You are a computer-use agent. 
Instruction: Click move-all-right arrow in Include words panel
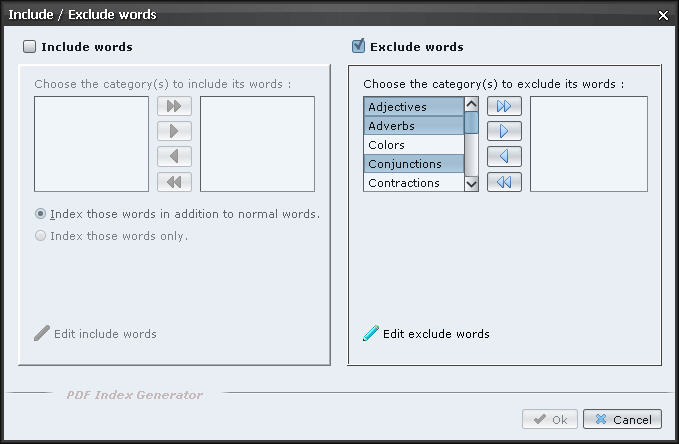(x=174, y=106)
